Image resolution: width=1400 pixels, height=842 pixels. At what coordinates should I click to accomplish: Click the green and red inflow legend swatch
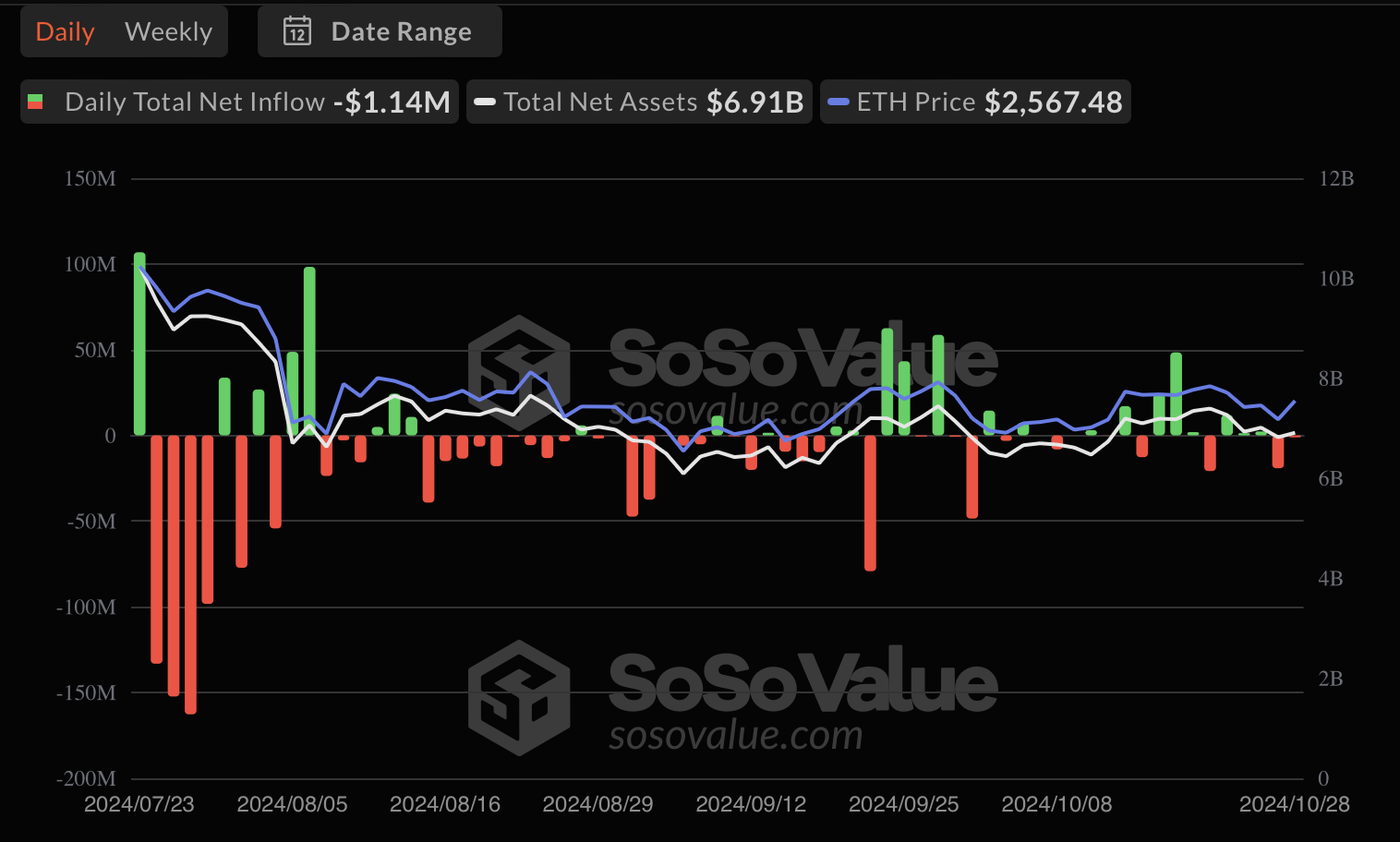[x=35, y=102]
